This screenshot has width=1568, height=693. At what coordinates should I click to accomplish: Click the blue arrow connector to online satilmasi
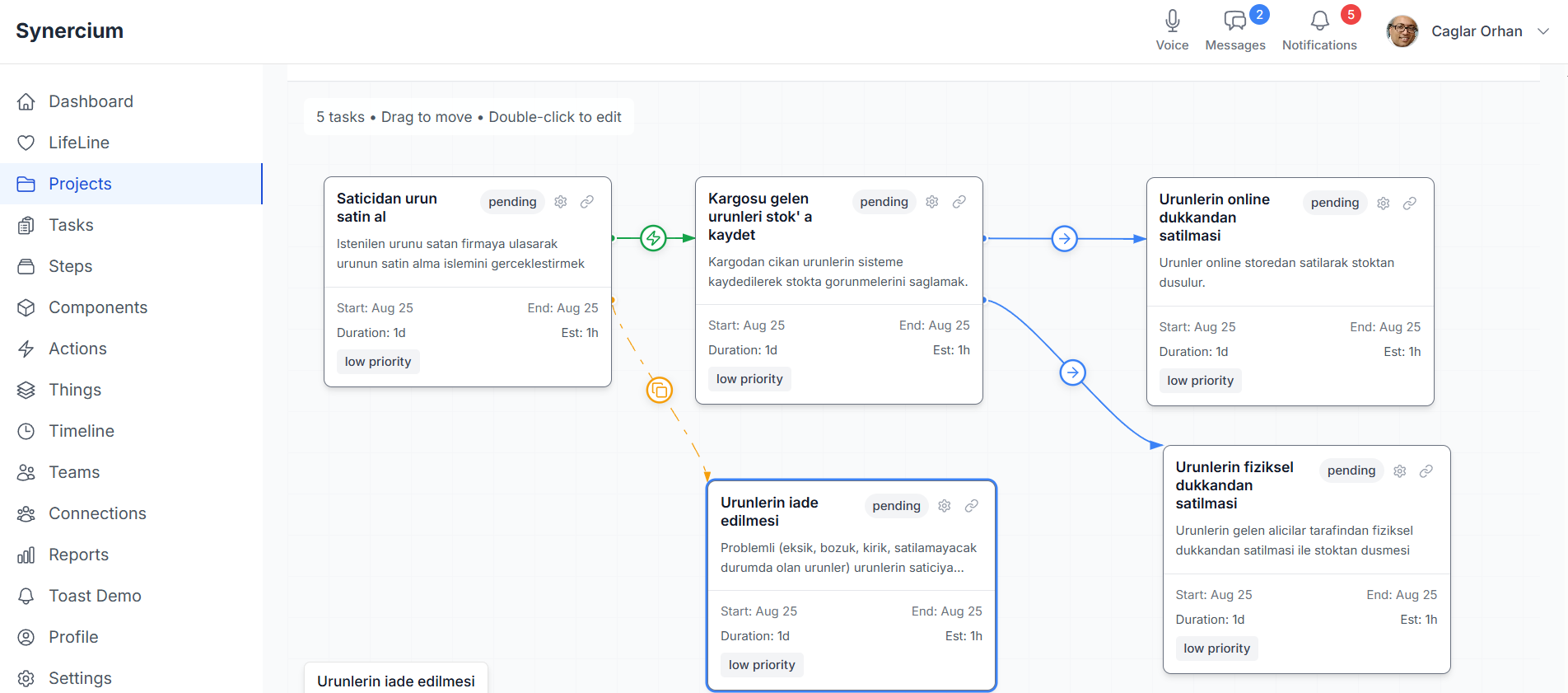1064,239
